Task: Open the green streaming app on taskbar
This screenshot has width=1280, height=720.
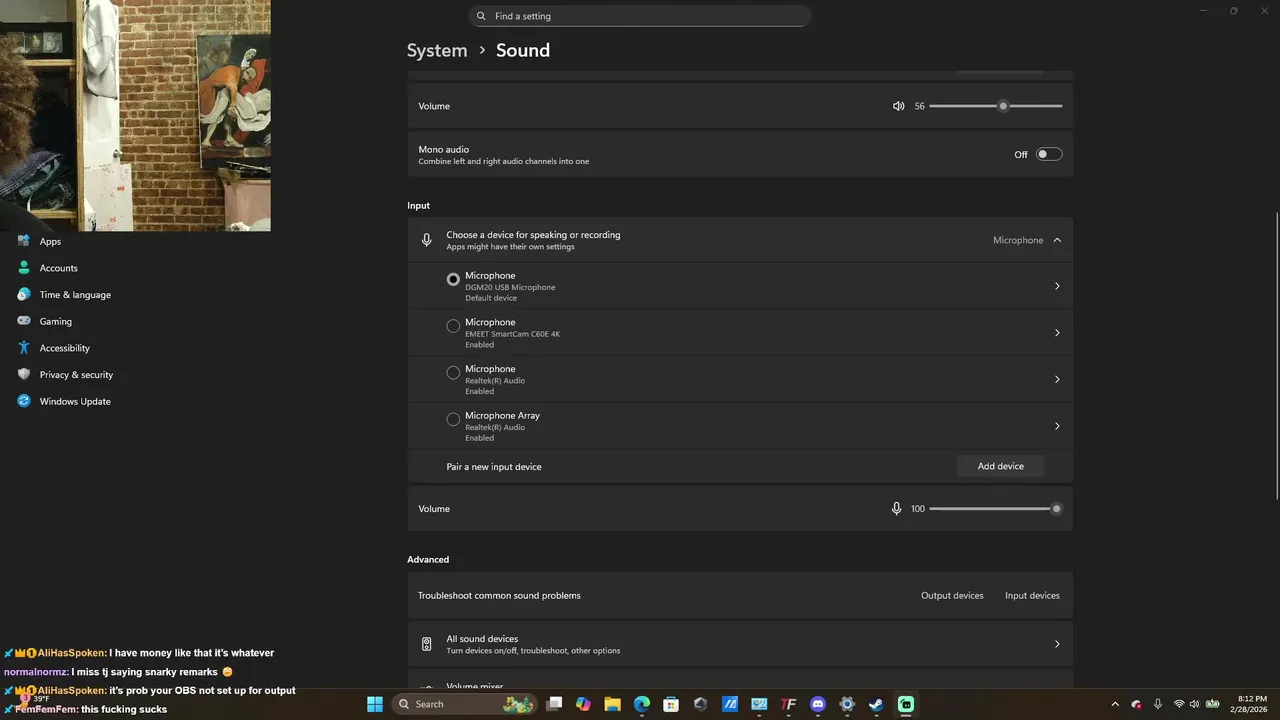Action: 906,704
